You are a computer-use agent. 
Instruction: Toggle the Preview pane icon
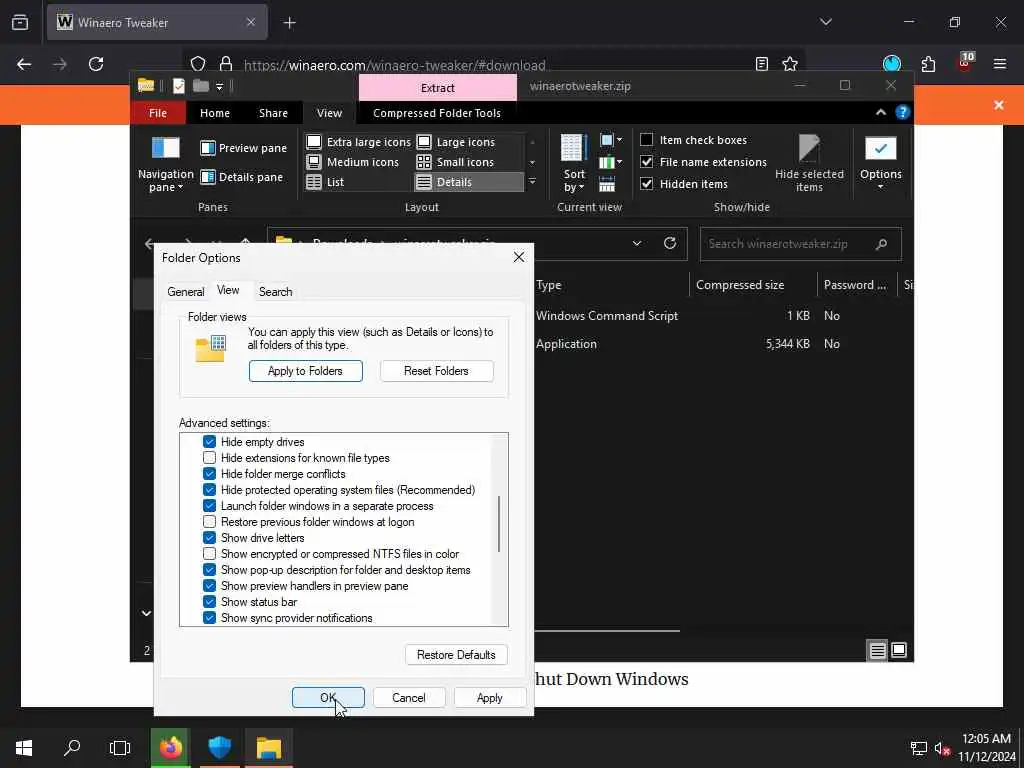click(x=208, y=148)
